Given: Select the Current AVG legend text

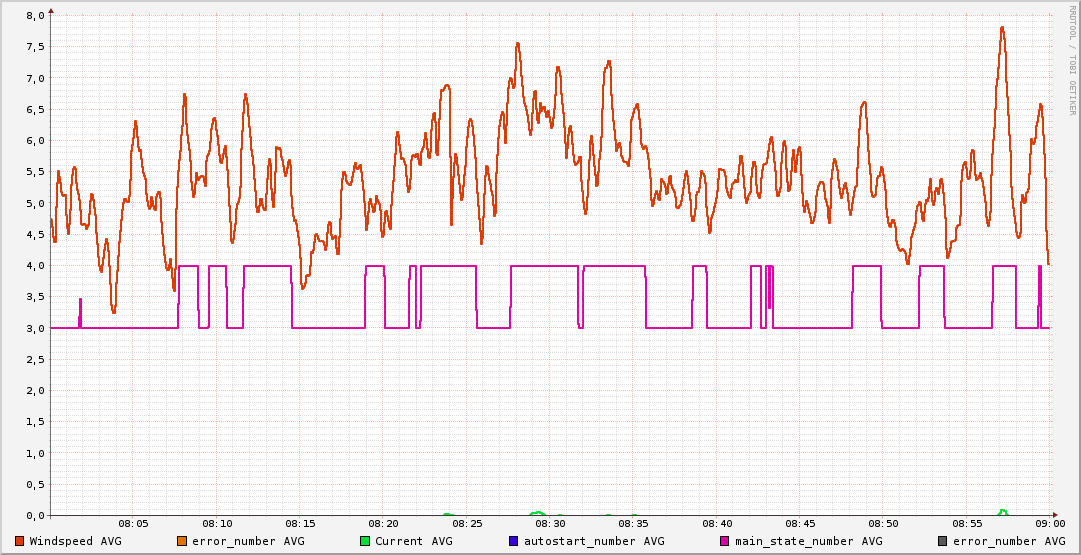Looking at the screenshot, I should pyautogui.click(x=413, y=541).
